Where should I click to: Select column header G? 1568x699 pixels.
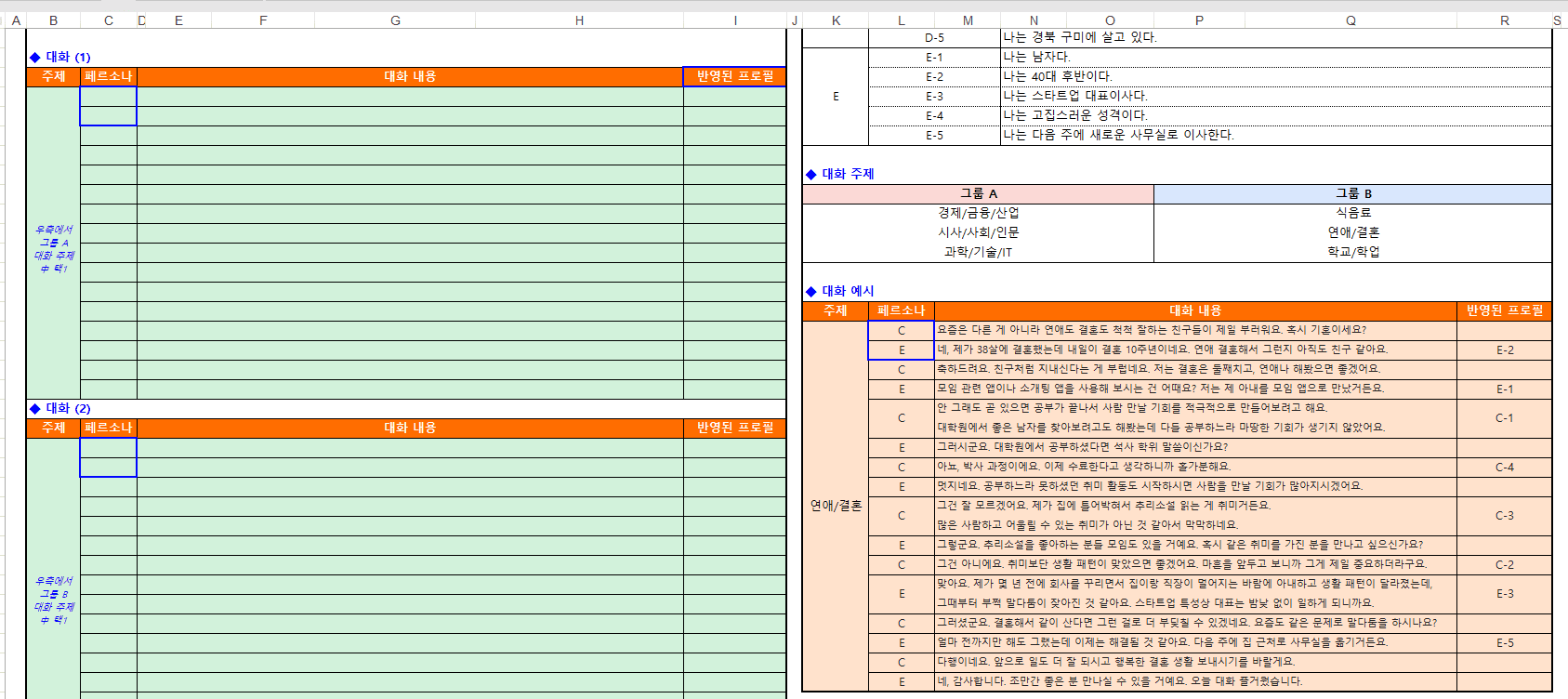[395, 20]
